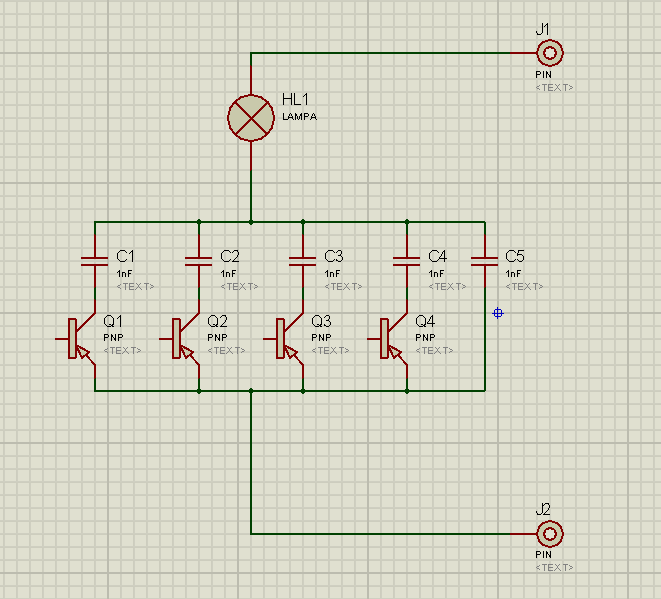Screen dimensions: 661x599
Task: Select the HL1 lamp symbol
Action: (250, 118)
